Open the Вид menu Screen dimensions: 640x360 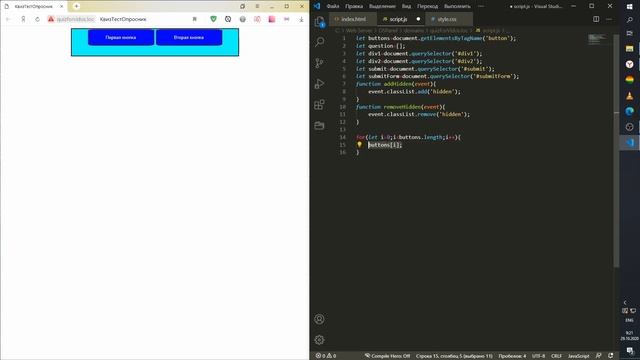[x=406, y=6]
